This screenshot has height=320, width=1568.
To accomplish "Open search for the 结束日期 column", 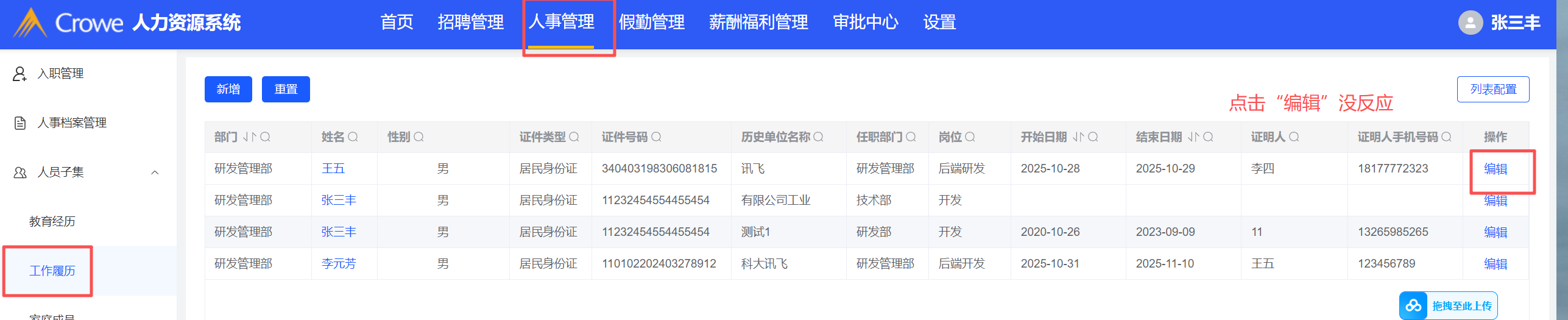I will pyautogui.click(x=1208, y=137).
